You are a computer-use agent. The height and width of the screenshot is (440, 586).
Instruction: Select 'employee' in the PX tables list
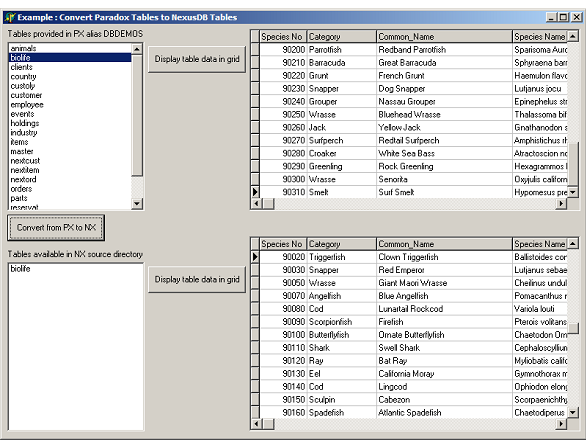[x=27, y=105]
